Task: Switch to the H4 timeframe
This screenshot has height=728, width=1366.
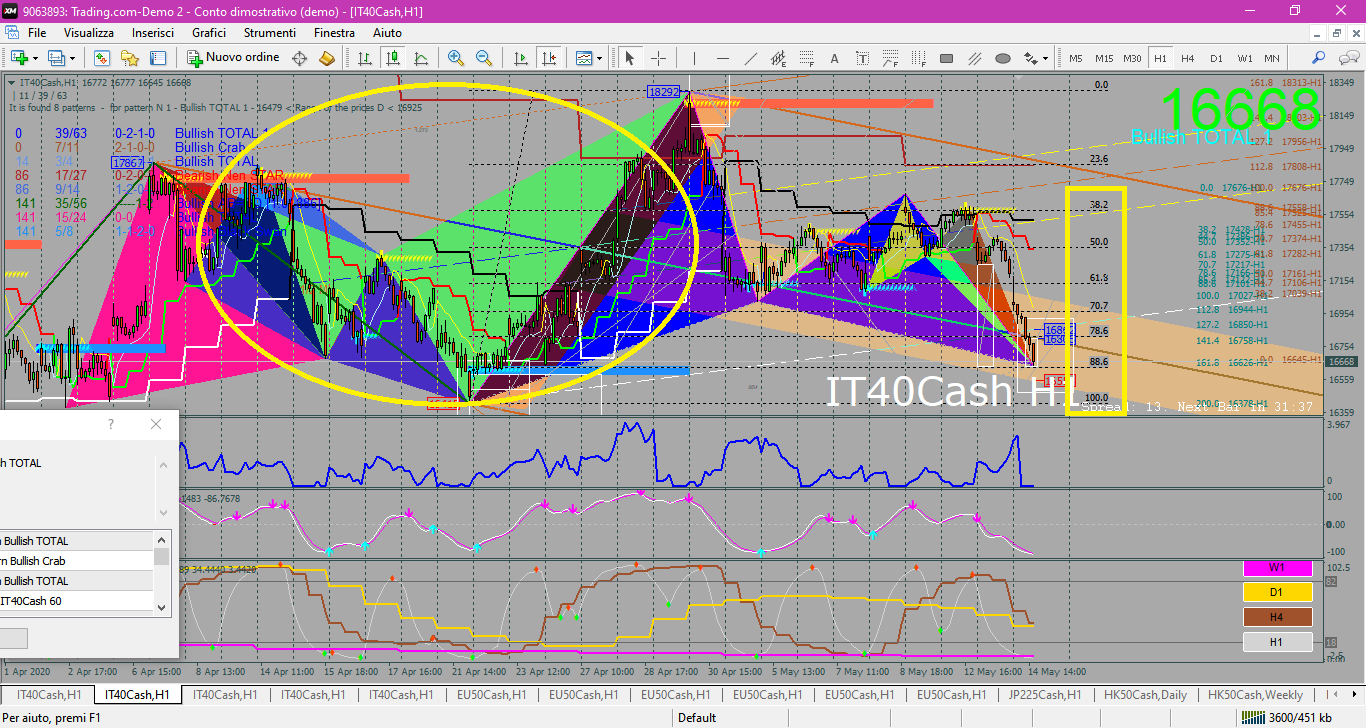Action: (1188, 58)
